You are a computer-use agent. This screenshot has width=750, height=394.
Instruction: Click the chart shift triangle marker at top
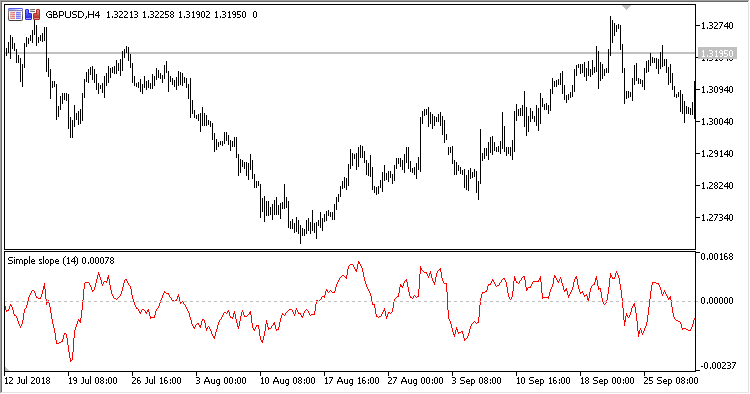(x=627, y=7)
